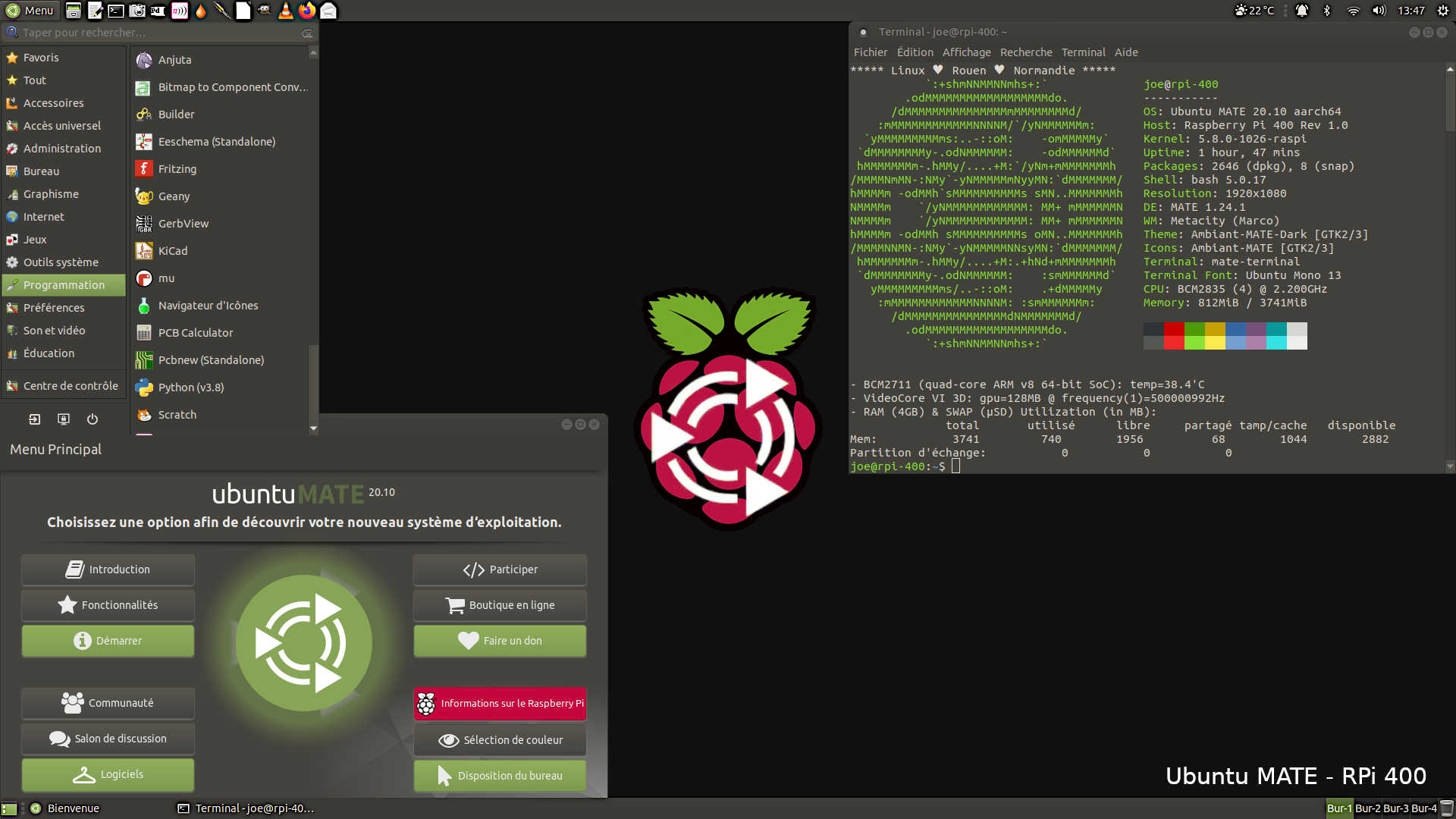Viewport: 1456px width, 819px height.
Task: Click the shutdown power icon in menu
Action: (93, 419)
